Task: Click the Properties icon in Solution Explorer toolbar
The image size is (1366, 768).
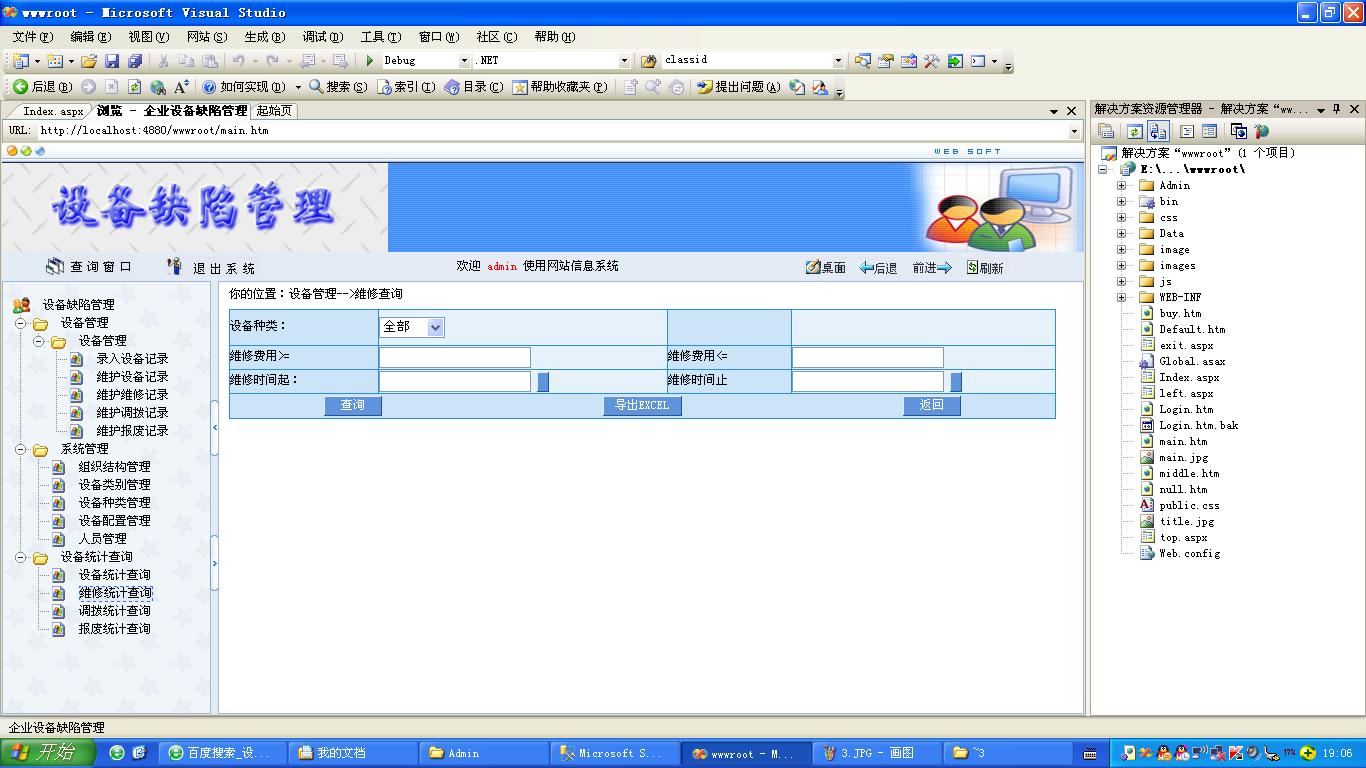Action: click(x=1106, y=131)
